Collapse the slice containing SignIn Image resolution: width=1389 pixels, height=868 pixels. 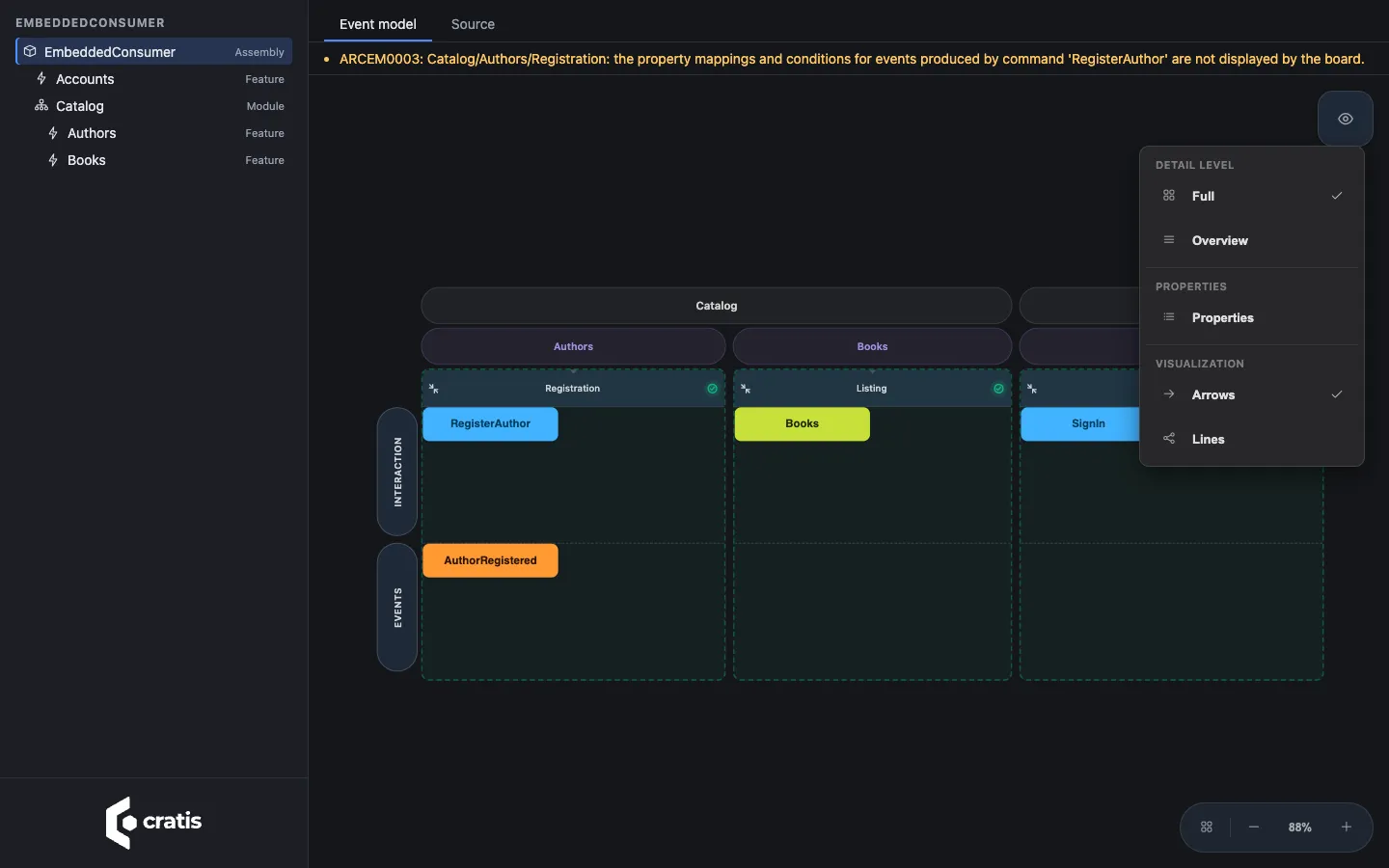click(1032, 389)
